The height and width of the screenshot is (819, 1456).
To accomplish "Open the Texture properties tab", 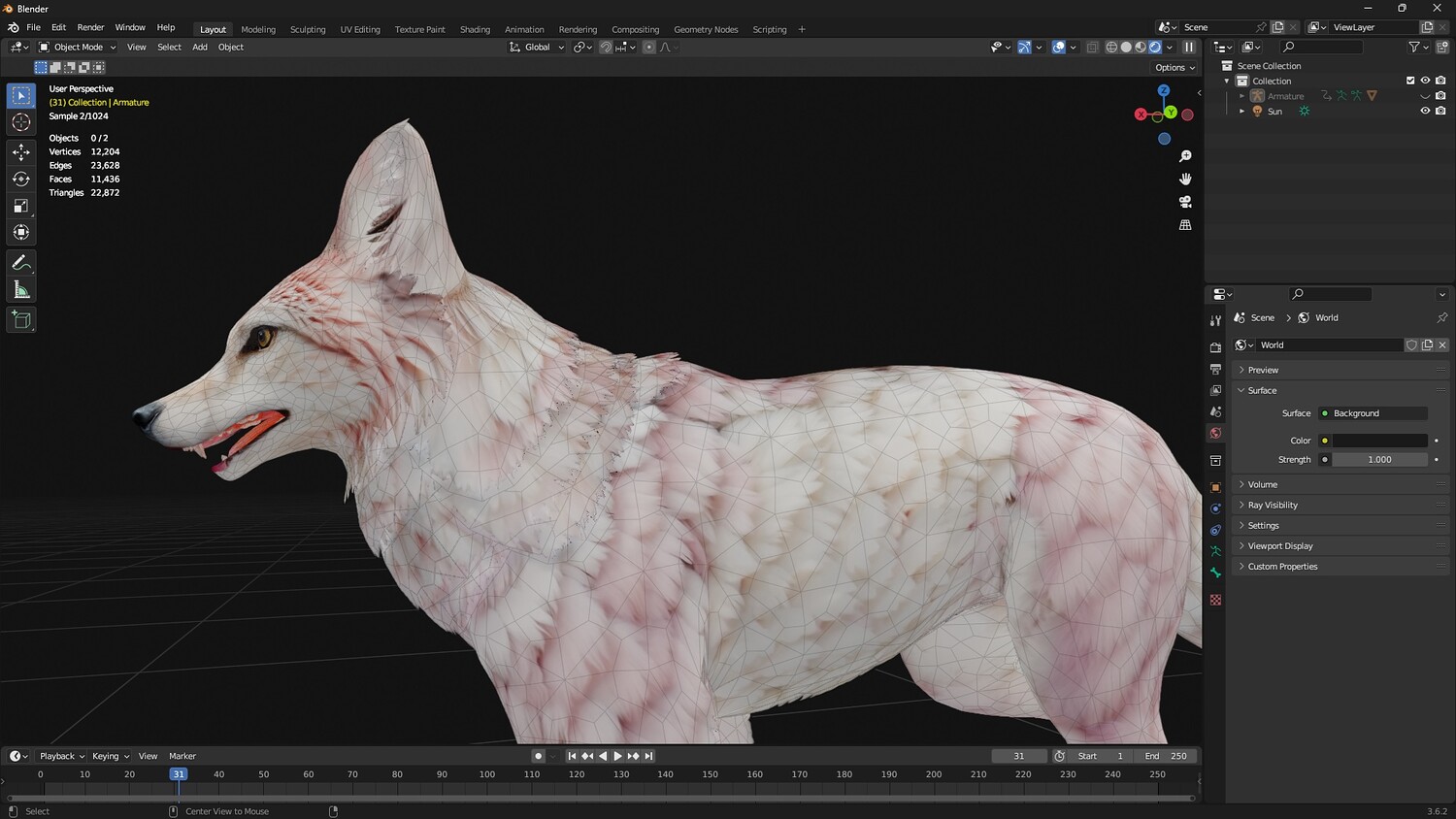I will click(1215, 600).
